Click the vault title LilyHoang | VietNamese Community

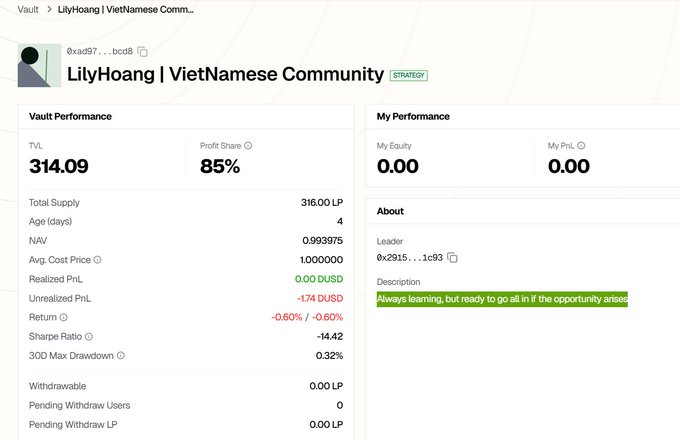click(226, 74)
